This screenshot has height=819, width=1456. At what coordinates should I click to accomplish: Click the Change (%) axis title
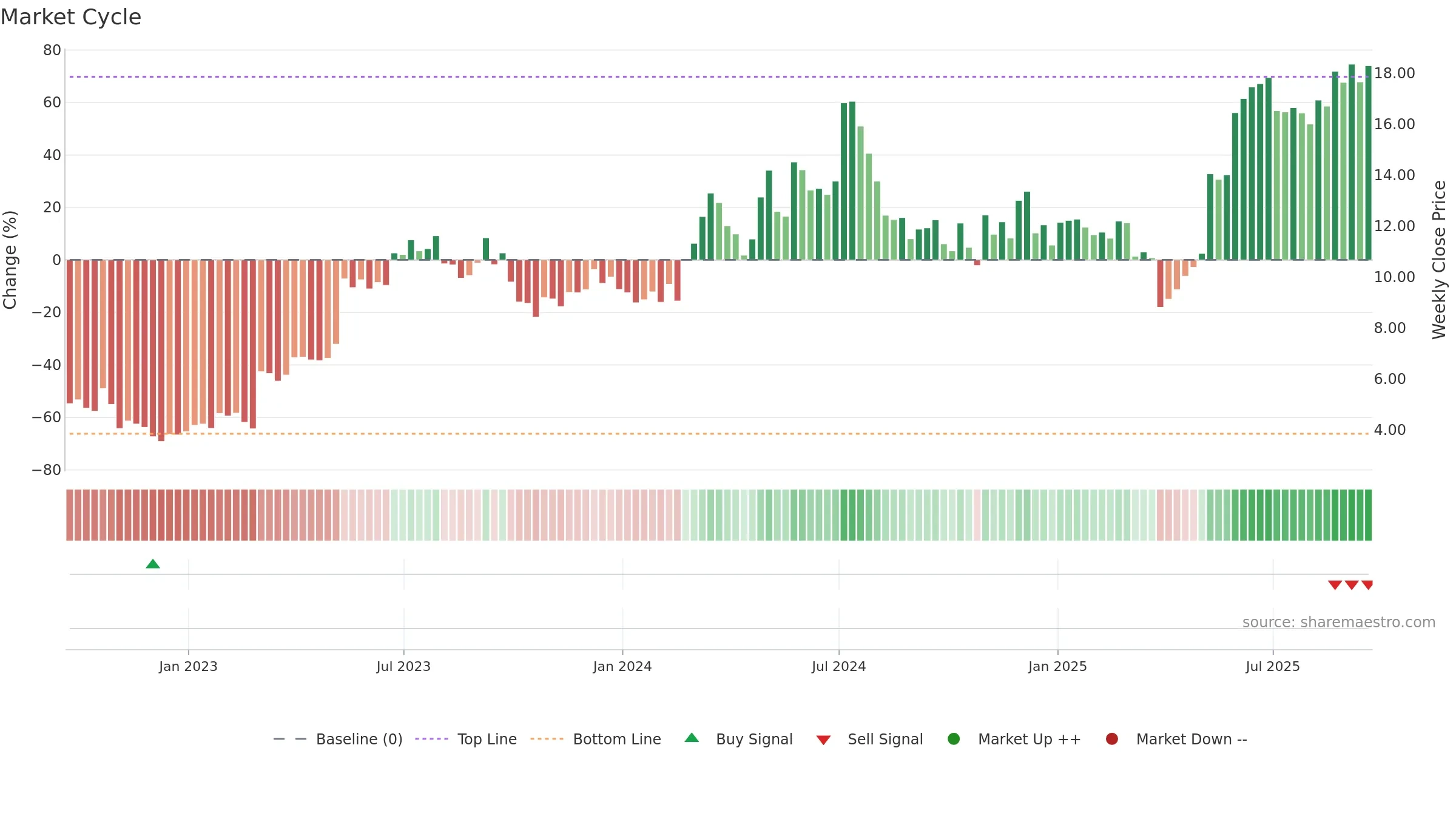[x=10, y=260]
